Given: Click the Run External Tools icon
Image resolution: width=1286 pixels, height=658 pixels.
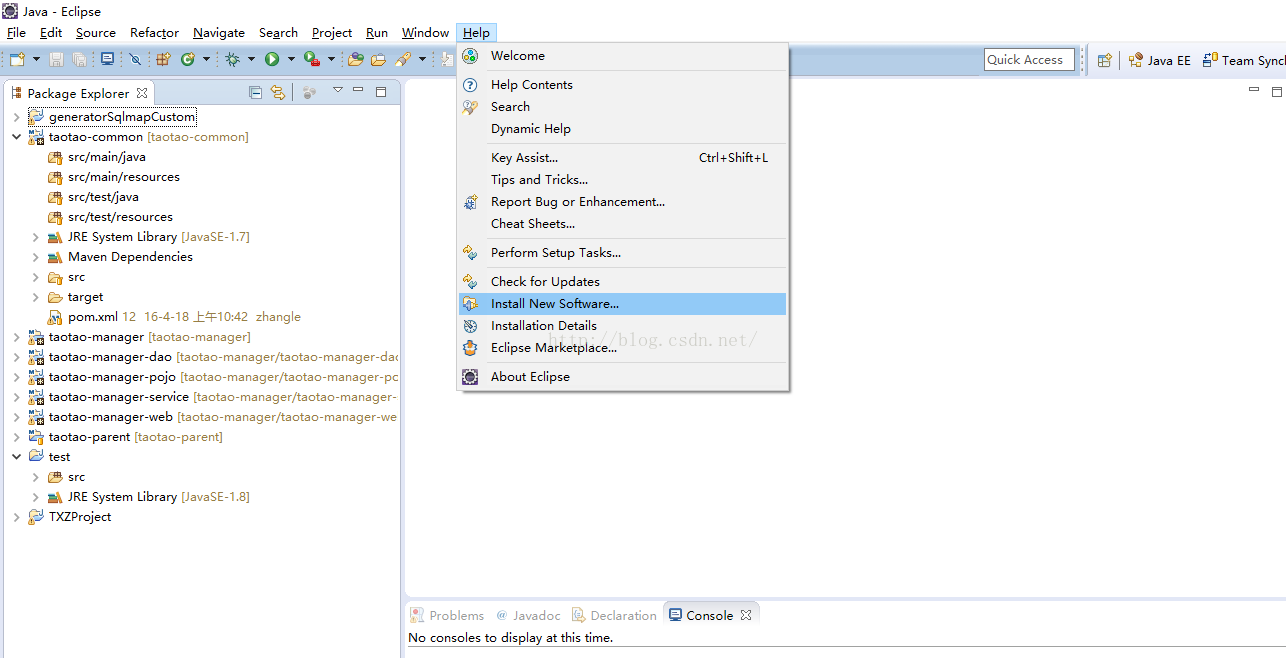Looking at the screenshot, I should pyautogui.click(x=312, y=60).
